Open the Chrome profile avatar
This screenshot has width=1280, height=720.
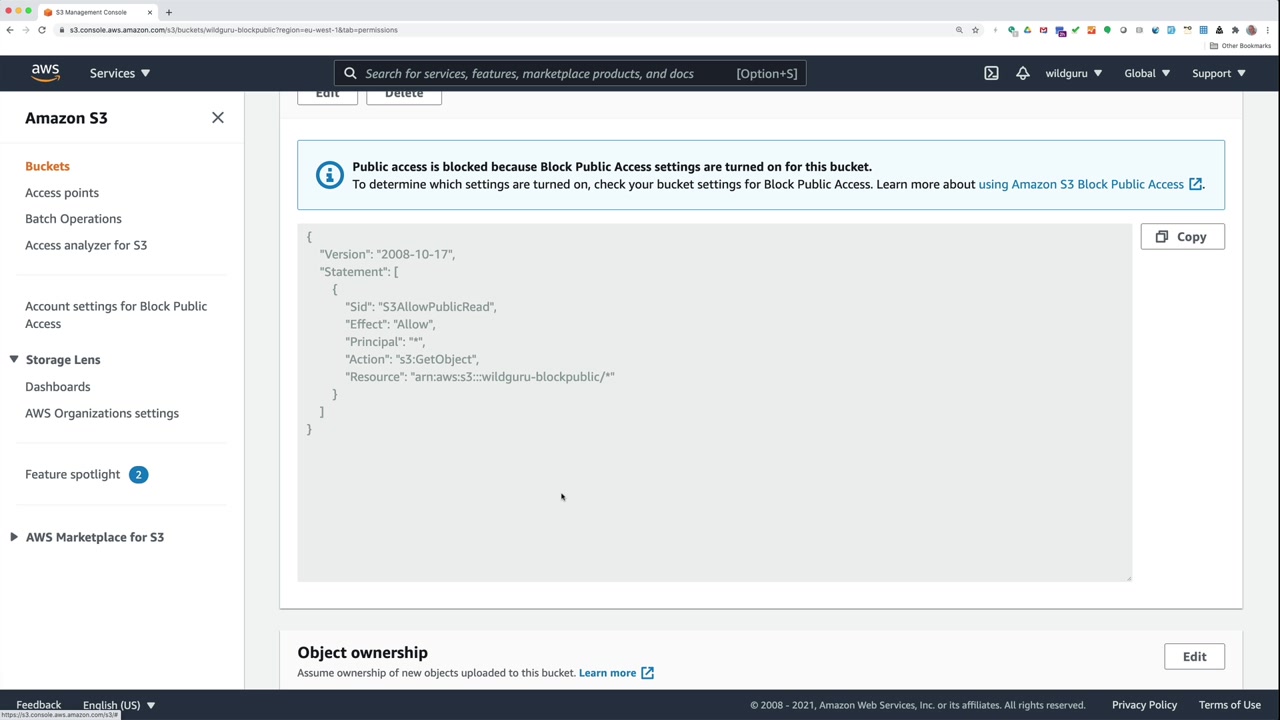[1251, 30]
